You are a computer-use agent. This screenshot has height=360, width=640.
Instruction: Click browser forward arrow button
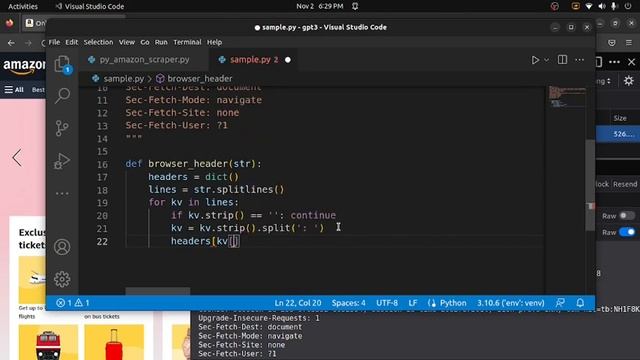point(28,43)
